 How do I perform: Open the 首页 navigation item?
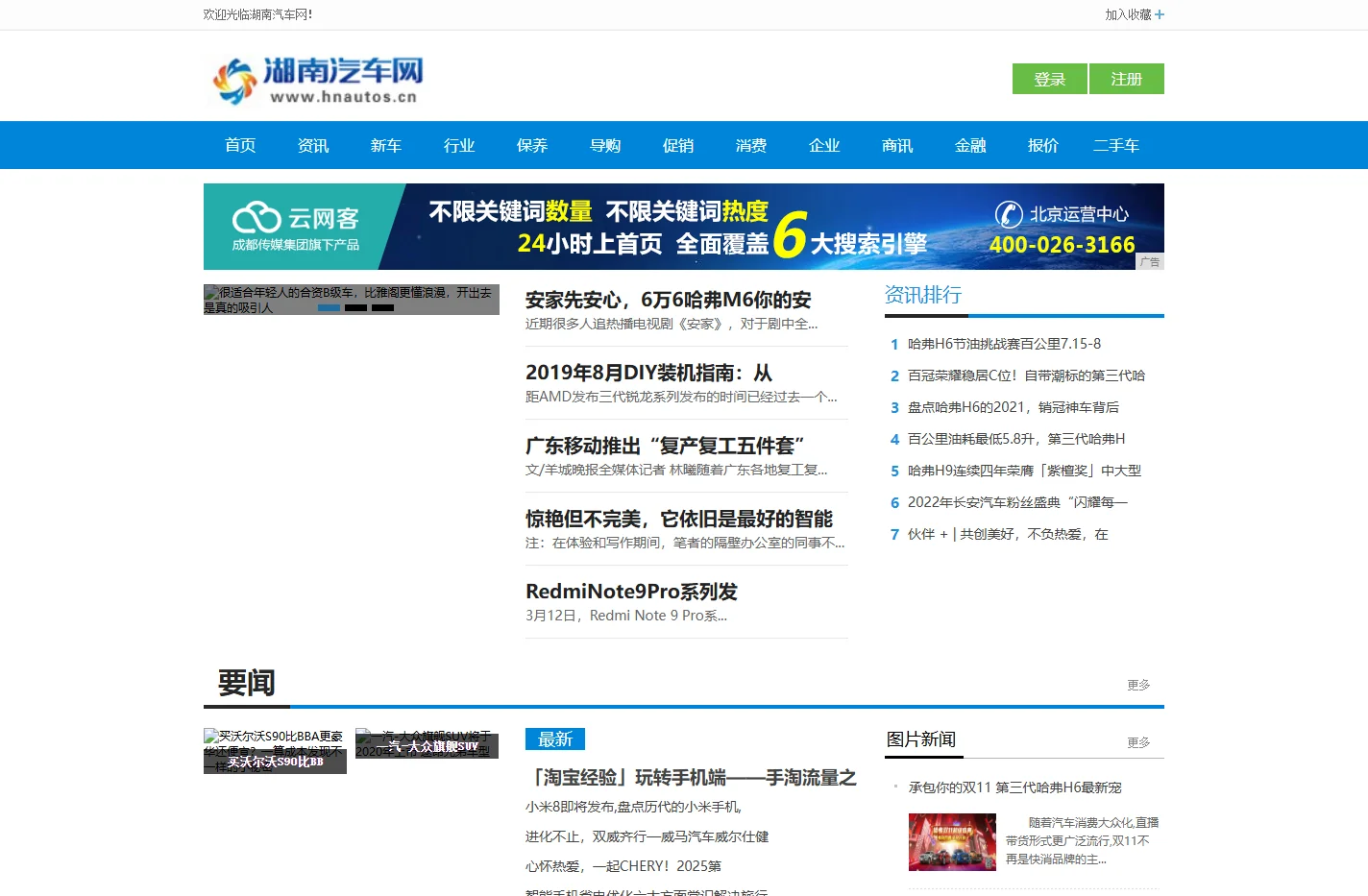[x=240, y=145]
